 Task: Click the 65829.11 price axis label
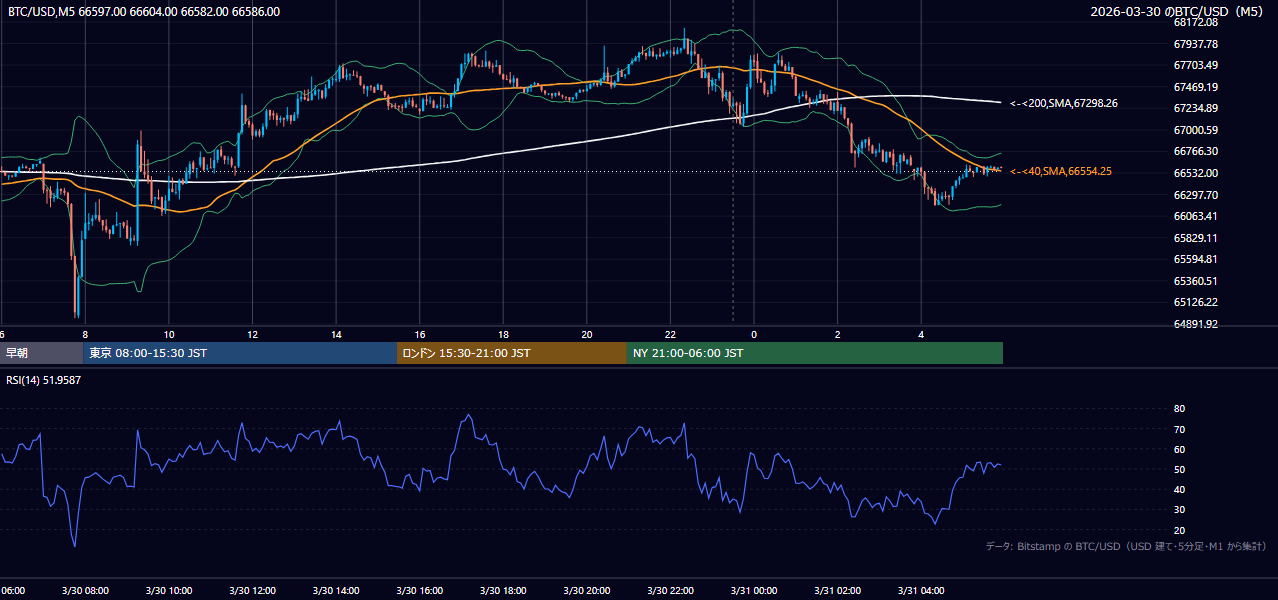pyautogui.click(x=1195, y=238)
